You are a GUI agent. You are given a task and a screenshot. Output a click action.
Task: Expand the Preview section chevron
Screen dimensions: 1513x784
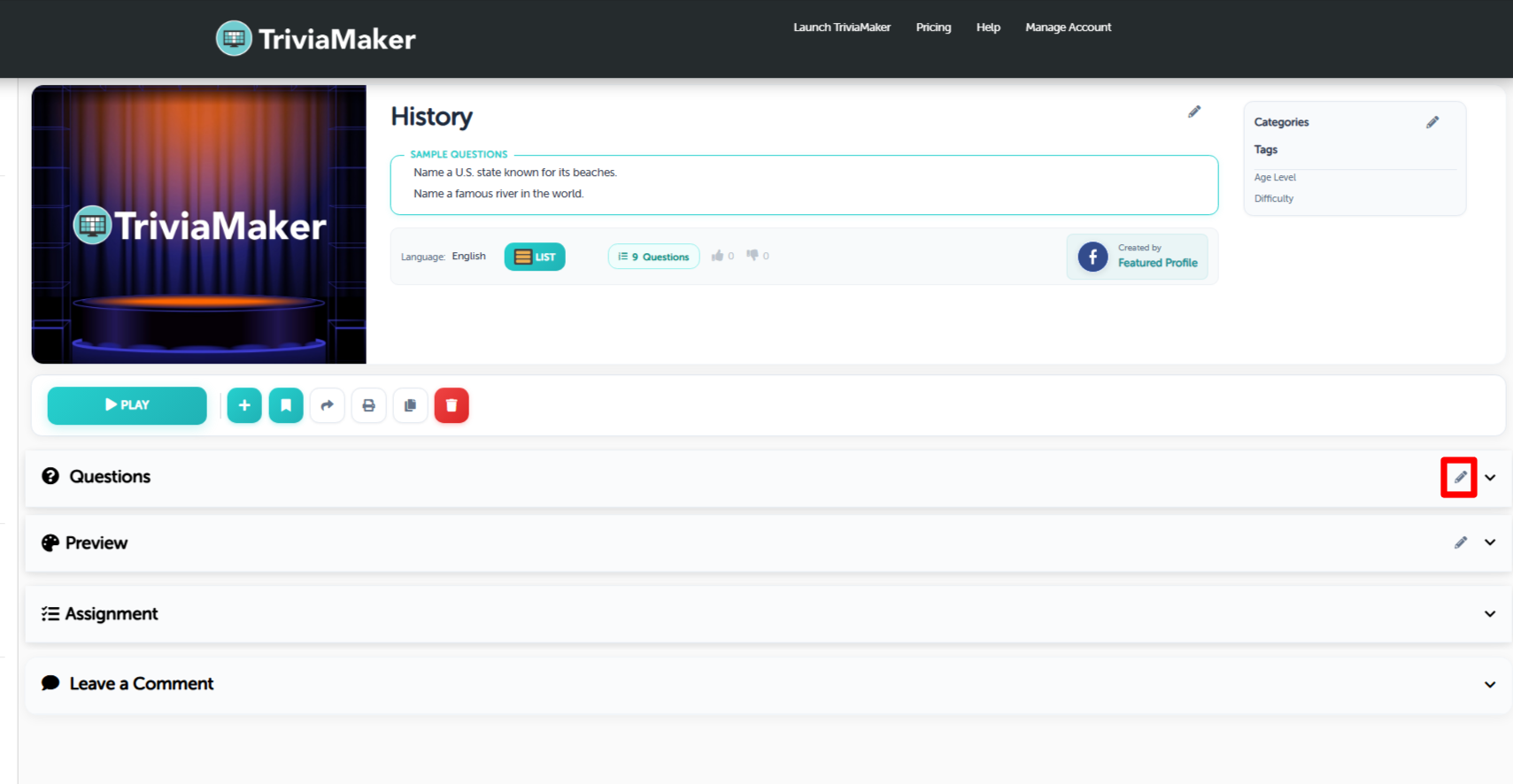tap(1490, 542)
